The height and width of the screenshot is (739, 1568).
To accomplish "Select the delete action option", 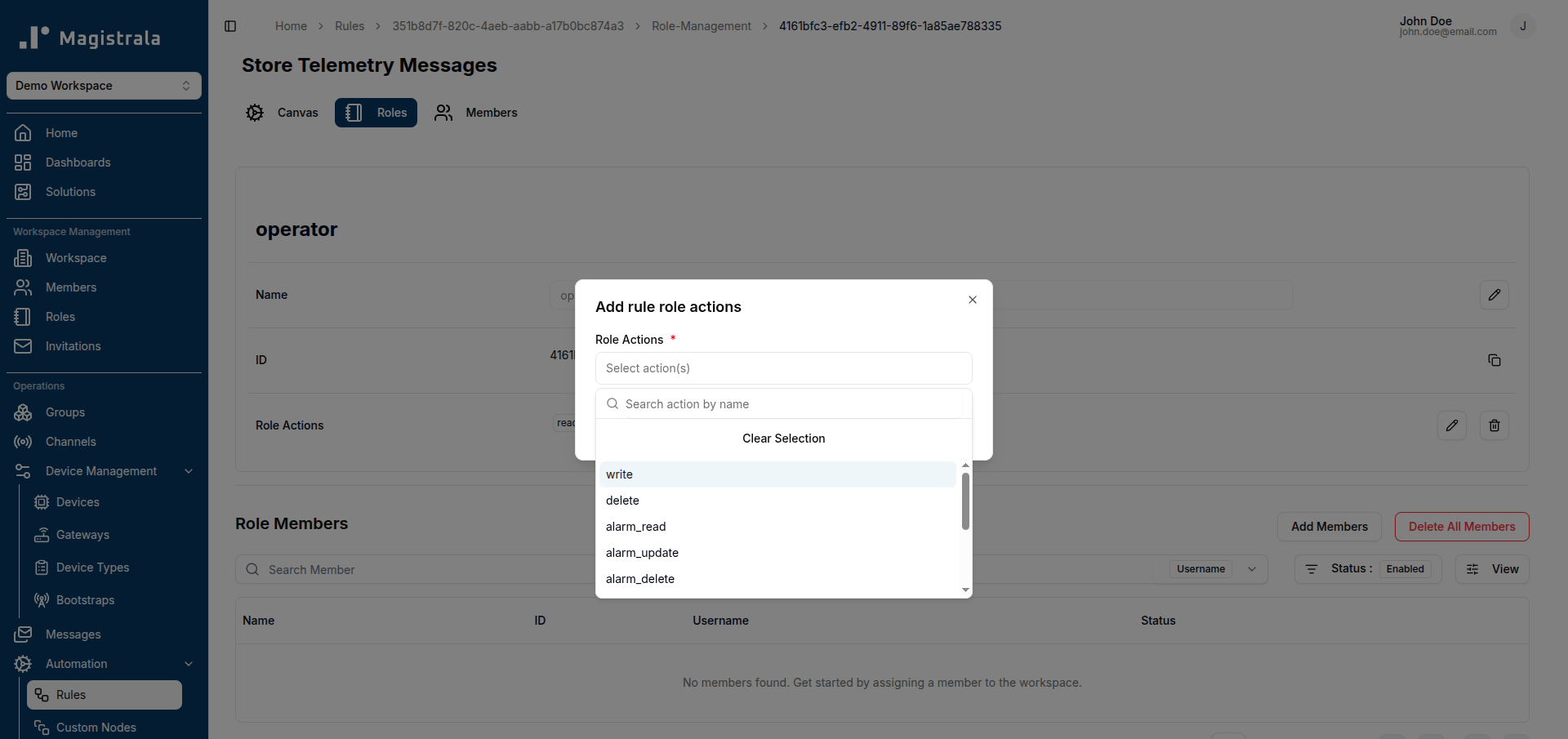I will click(777, 501).
